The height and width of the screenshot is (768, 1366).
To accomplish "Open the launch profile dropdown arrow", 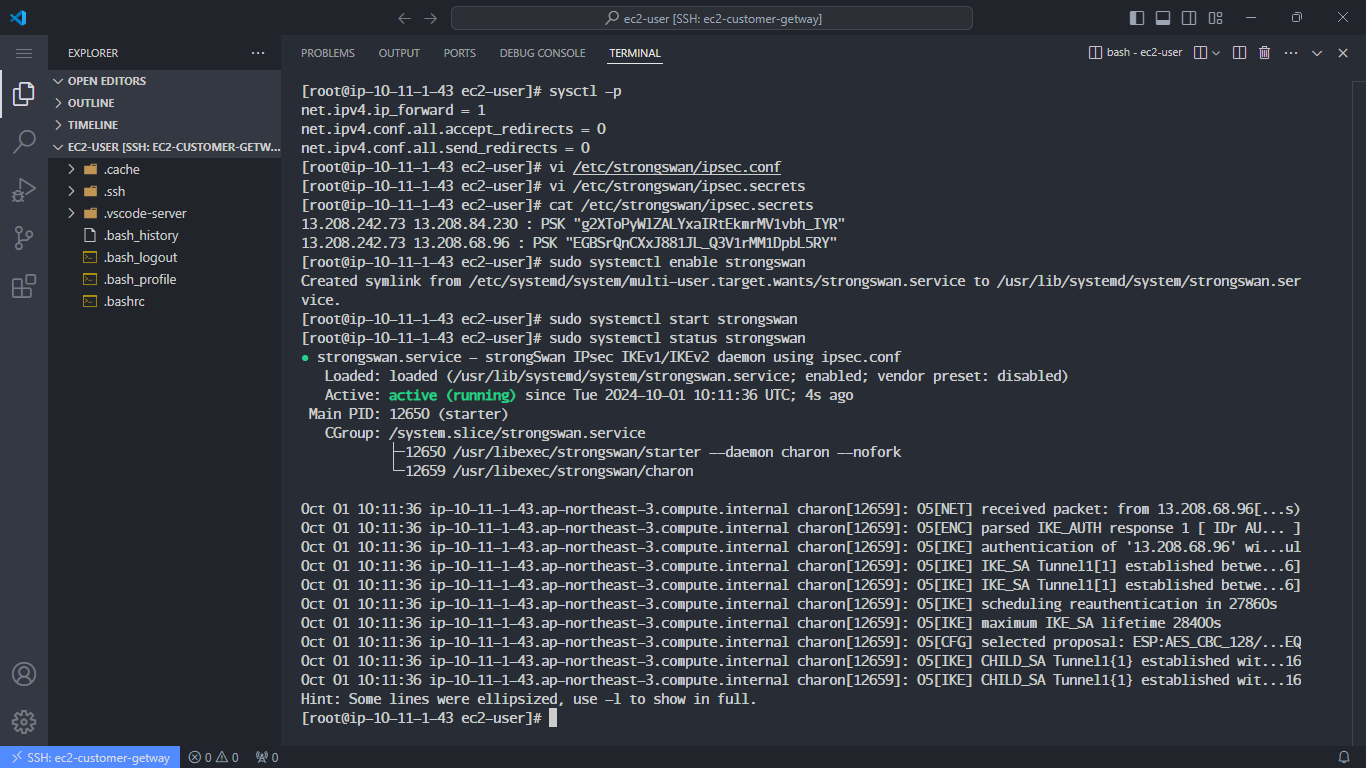I will pyautogui.click(x=1217, y=52).
